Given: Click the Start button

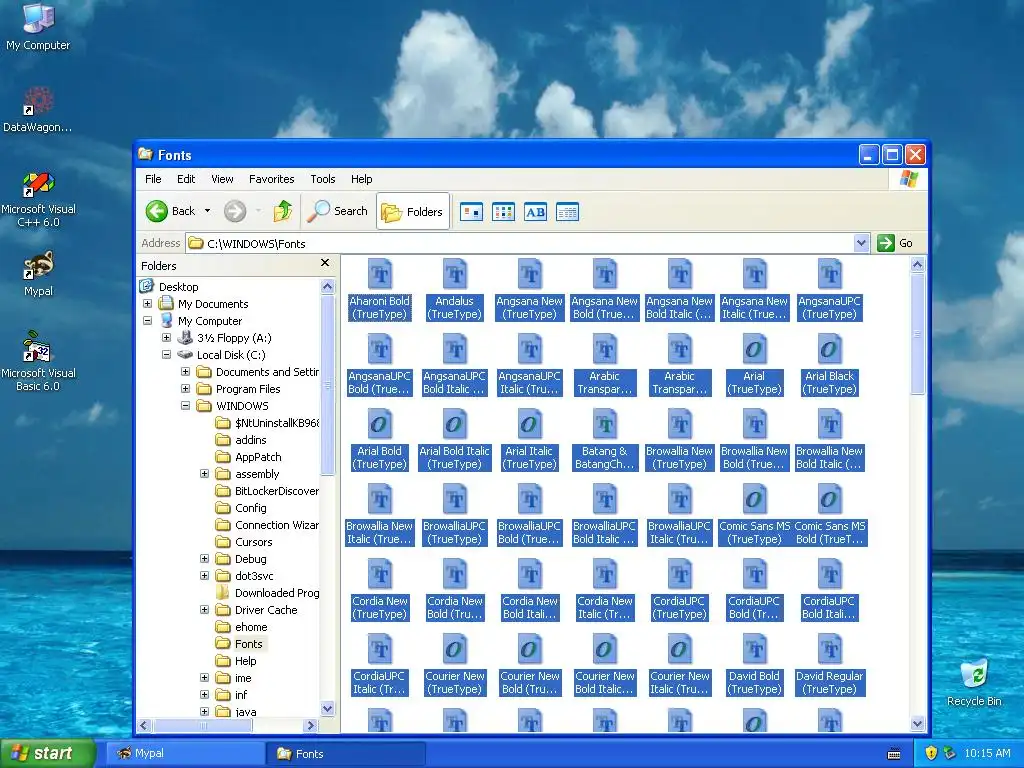Looking at the screenshot, I should pyautogui.click(x=48, y=753).
